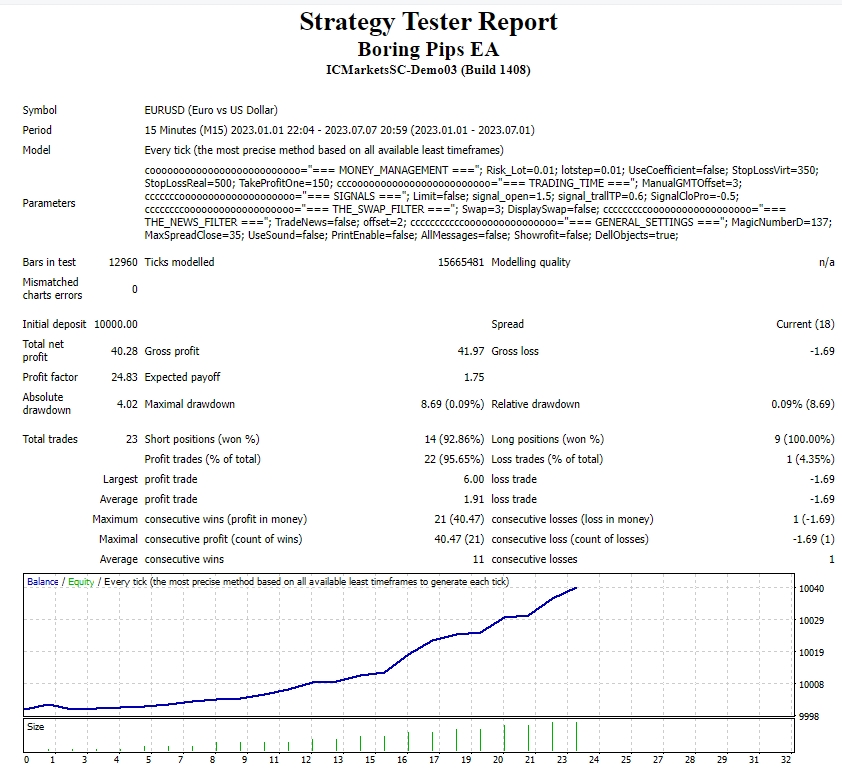This screenshot has width=842, height=772.
Task: Click the Modelling quality n/a value
Action: point(826,262)
